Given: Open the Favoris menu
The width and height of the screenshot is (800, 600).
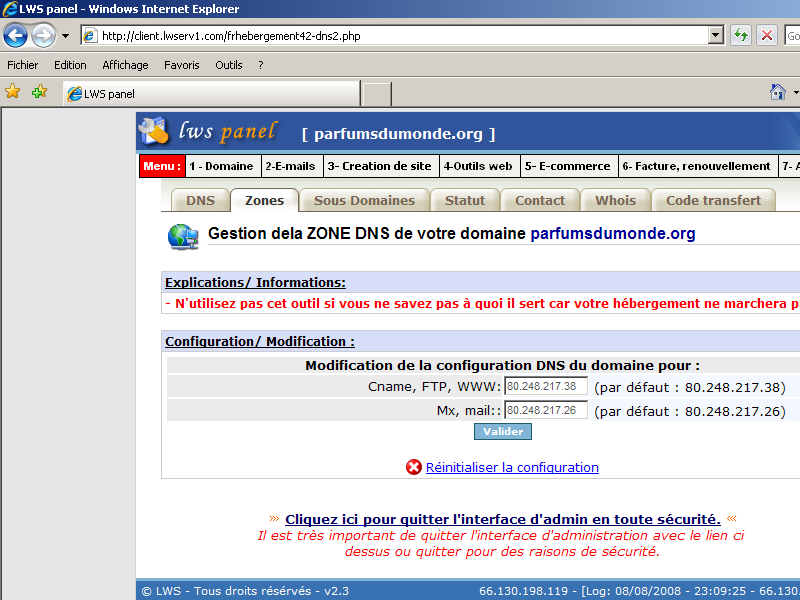Looking at the screenshot, I should point(181,65).
